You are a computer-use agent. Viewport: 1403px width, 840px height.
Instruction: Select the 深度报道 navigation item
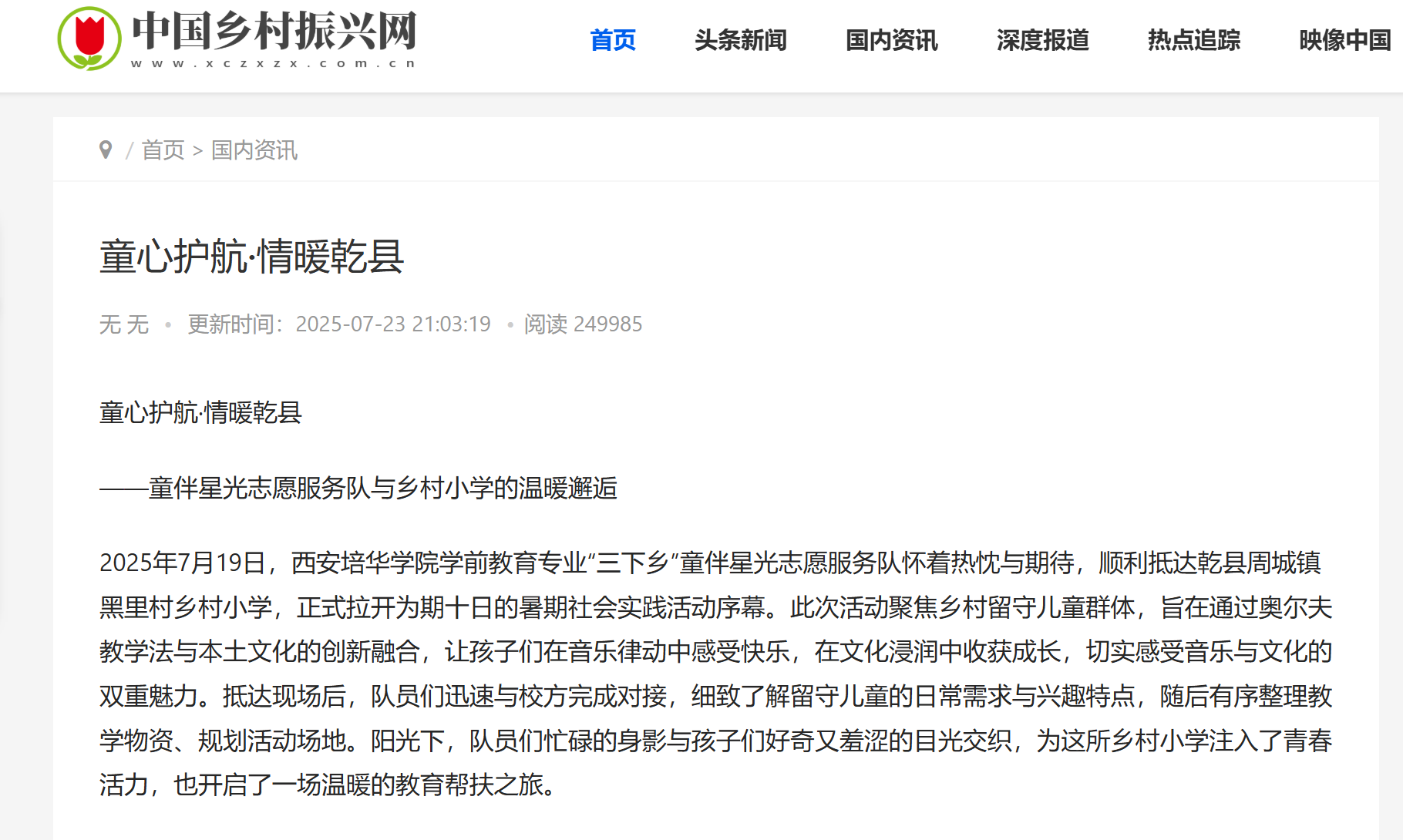[1043, 40]
